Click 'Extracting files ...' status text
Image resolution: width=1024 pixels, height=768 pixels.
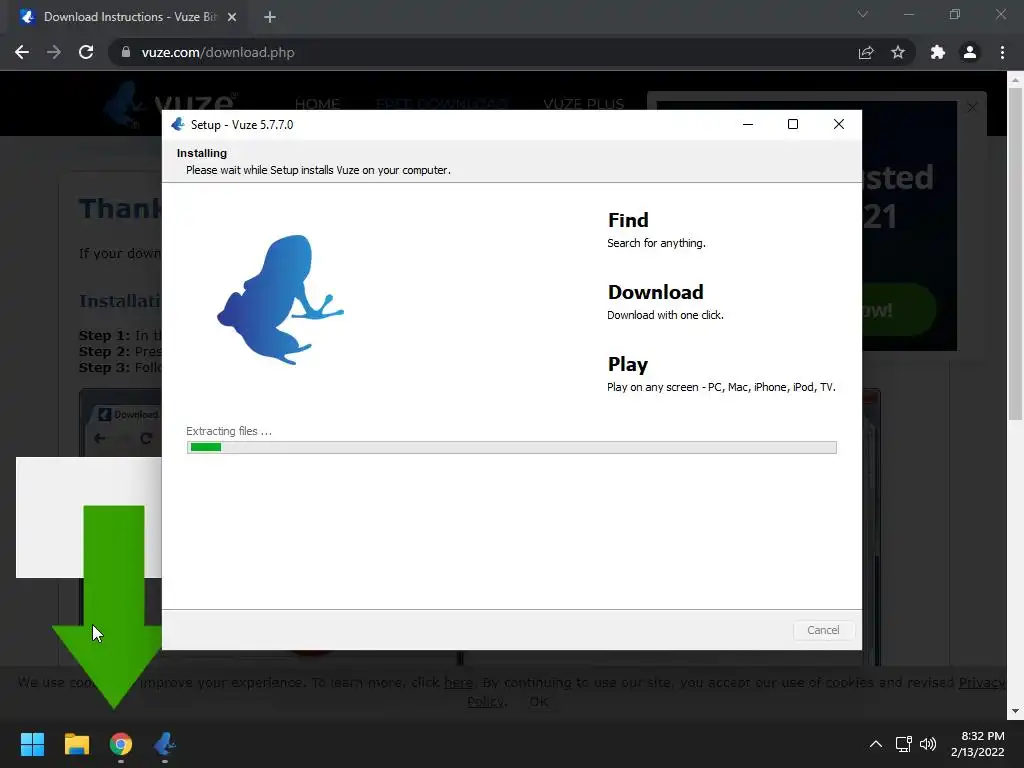pyautogui.click(x=229, y=431)
